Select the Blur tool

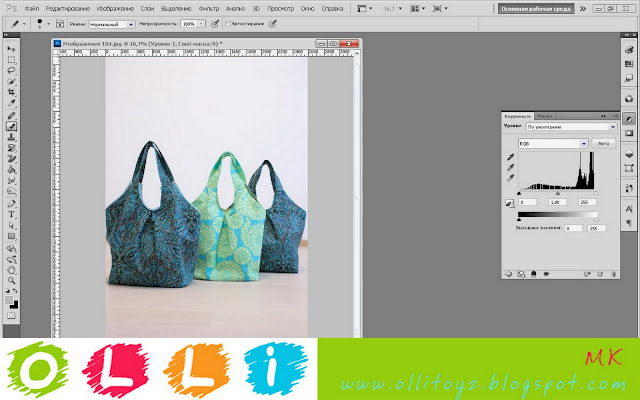click(x=11, y=180)
